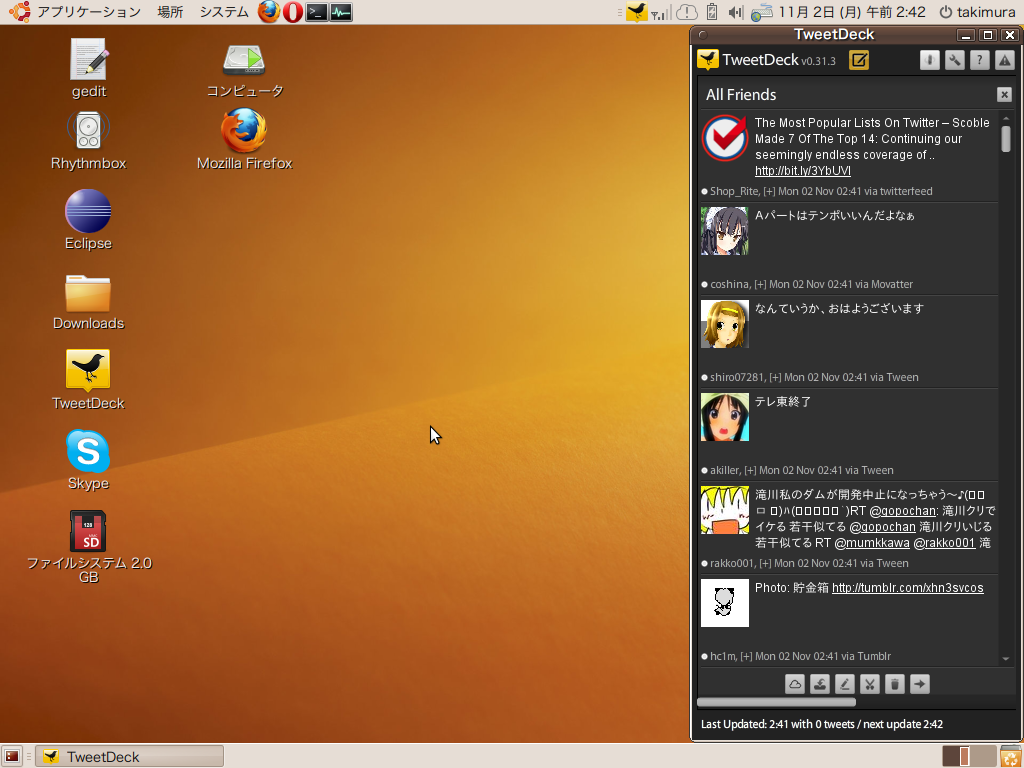The image size is (1024, 768).
Task: Click the show desktop button in bottom panel
Action: point(12,756)
